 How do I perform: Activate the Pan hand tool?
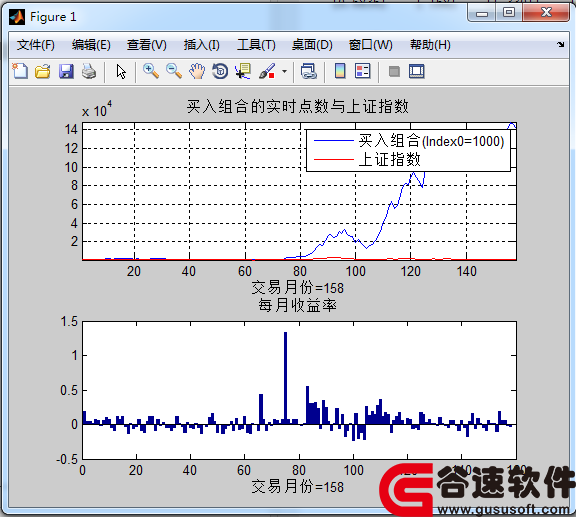(x=197, y=71)
